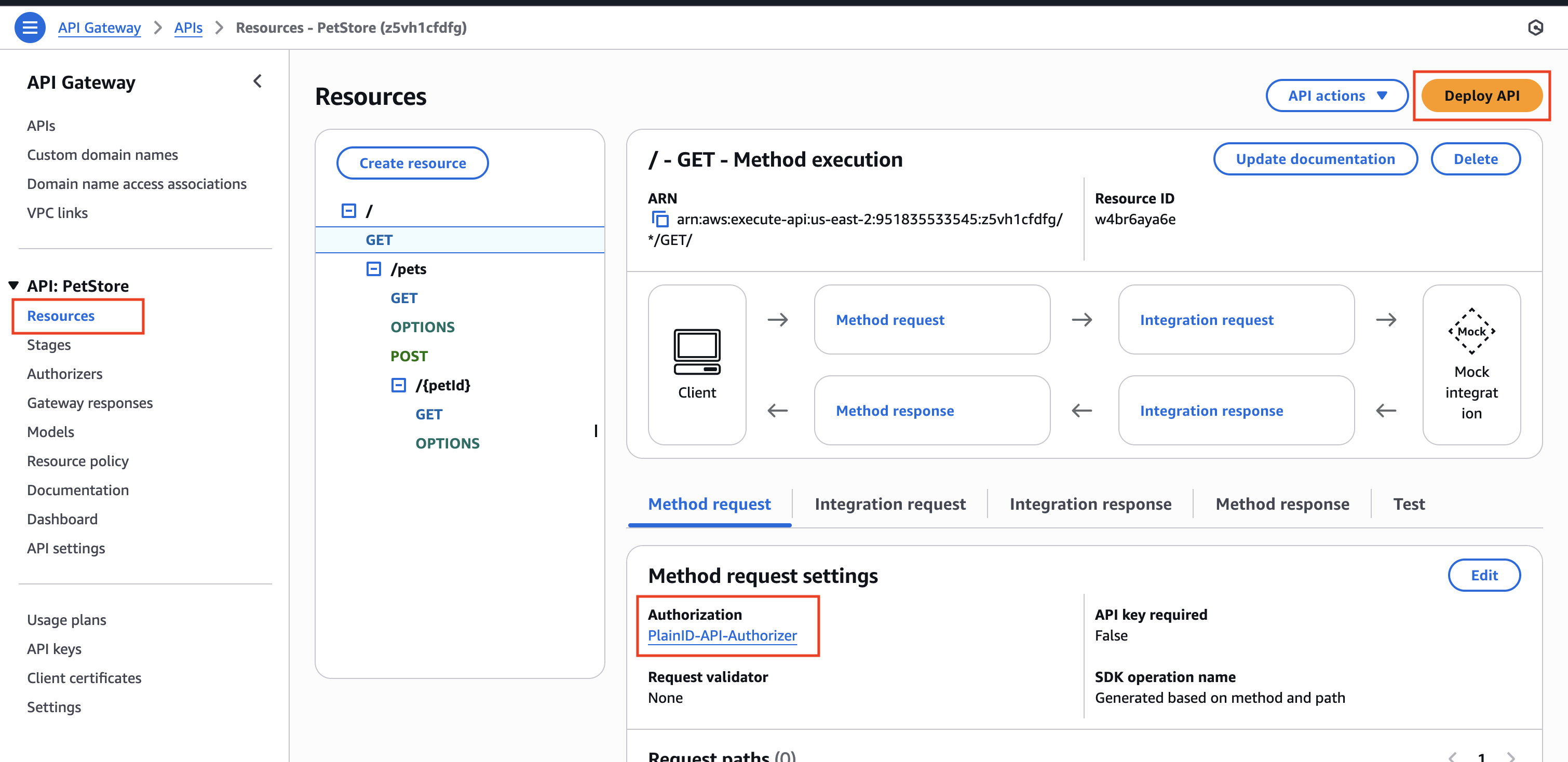The height and width of the screenshot is (762, 1568).
Task: Collapse the /{petId} resource node
Action: 399,385
